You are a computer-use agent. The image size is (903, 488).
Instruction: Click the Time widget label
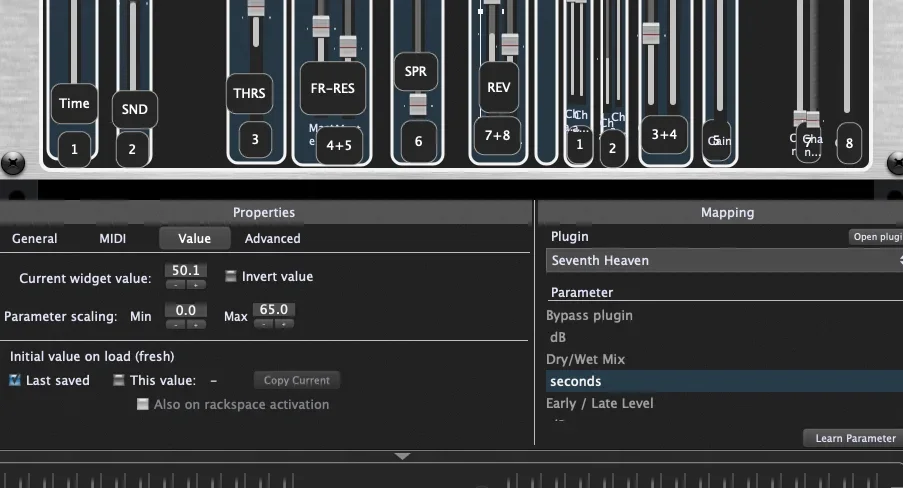tap(74, 103)
